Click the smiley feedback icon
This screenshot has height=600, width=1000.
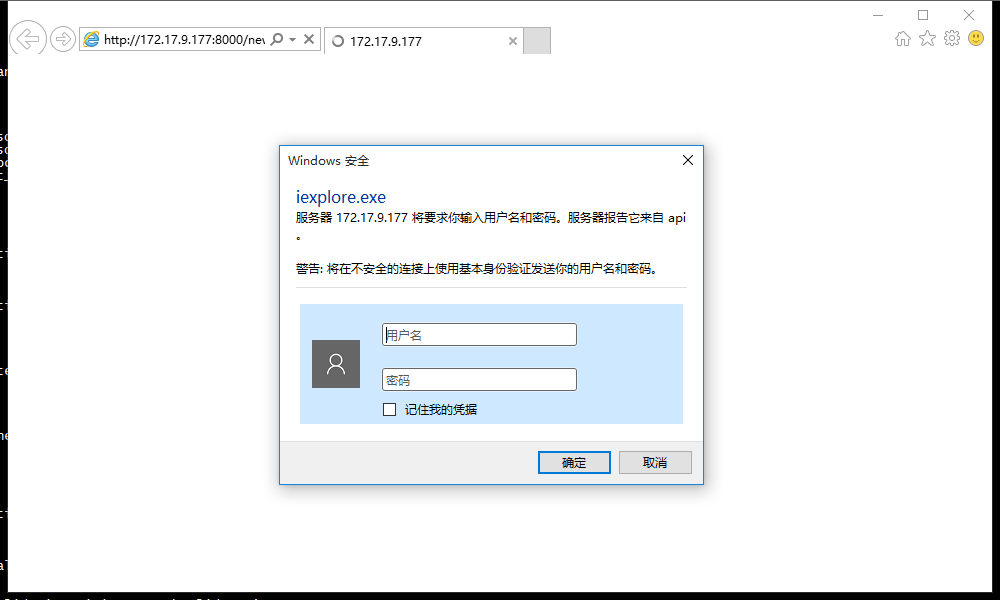click(x=976, y=38)
